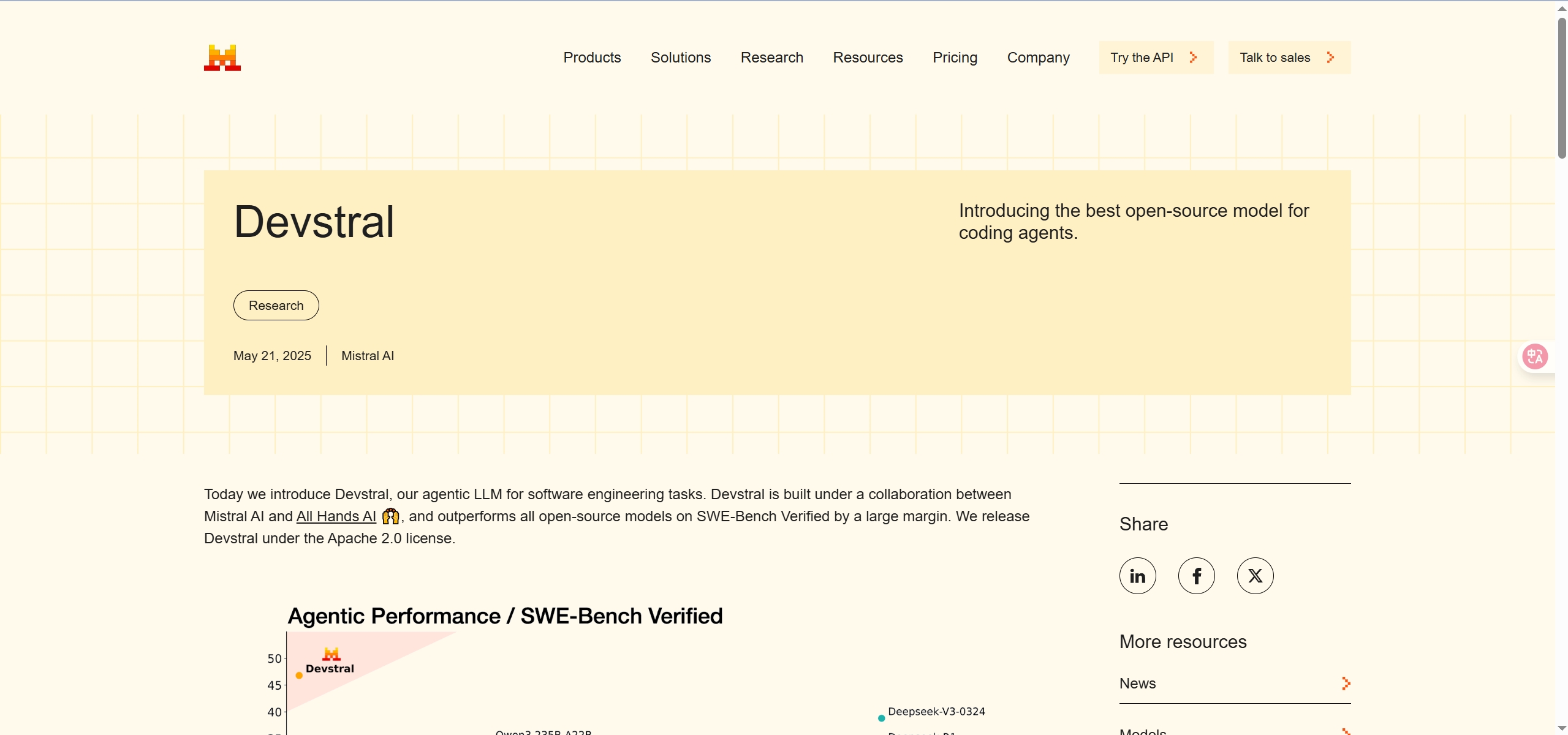Image resolution: width=1568 pixels, height=735 pixels.
Task: Click the scrollbar down arrow
Action: pos(1562,728)
